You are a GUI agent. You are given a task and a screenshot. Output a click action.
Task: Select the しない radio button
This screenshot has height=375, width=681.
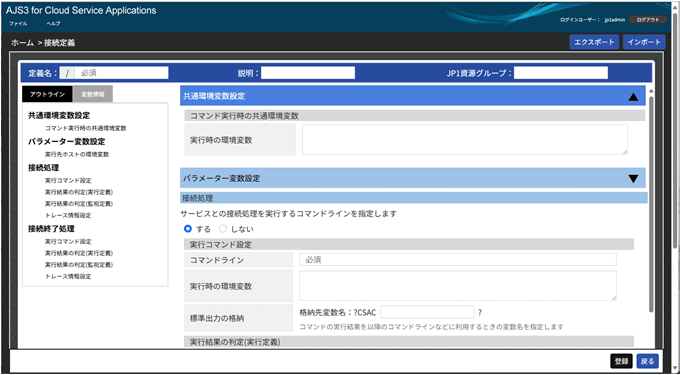tap(223, 229)
